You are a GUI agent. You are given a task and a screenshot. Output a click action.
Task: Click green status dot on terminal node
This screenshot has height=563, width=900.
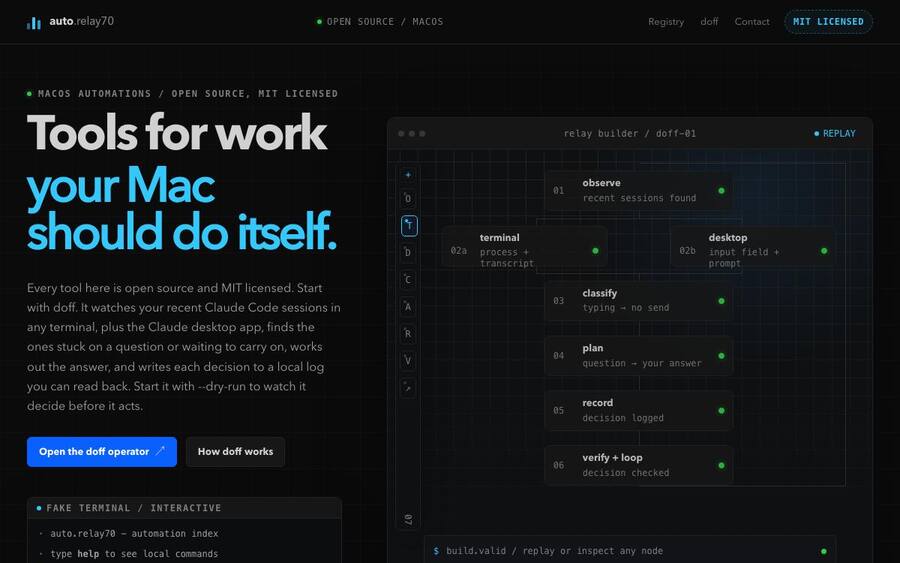point(595,250)
